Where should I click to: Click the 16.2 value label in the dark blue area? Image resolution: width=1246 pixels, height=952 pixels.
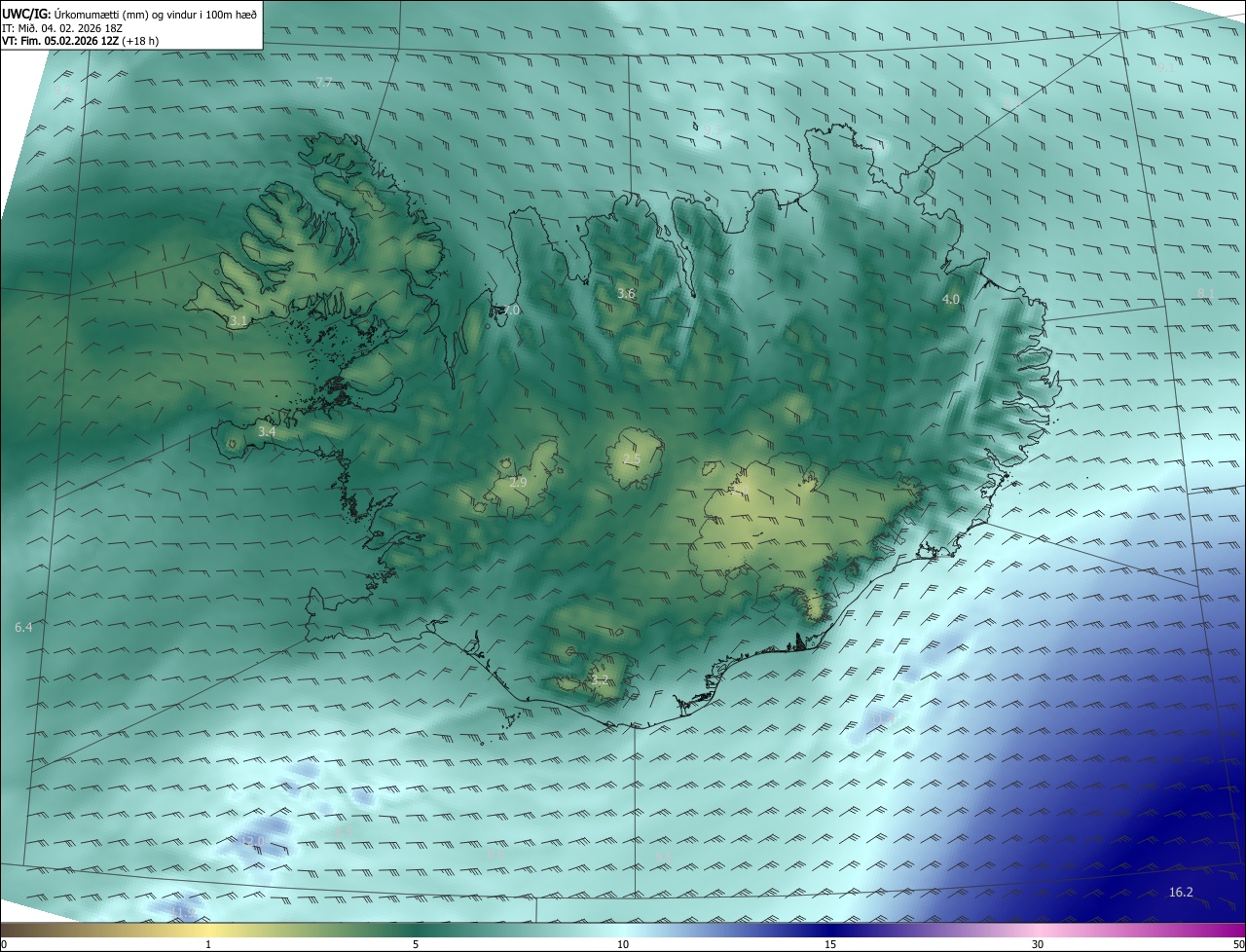[x=1181, y=892]
